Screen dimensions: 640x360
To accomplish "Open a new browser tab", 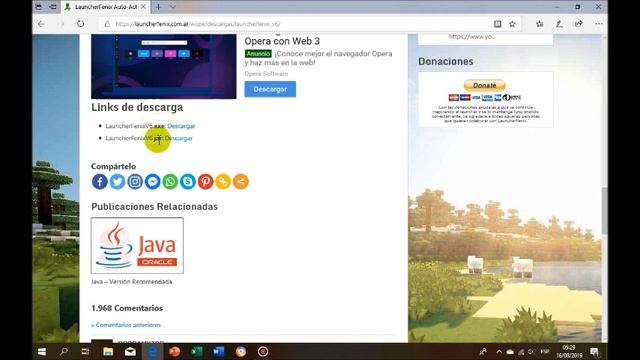I will tap(159, 7).
